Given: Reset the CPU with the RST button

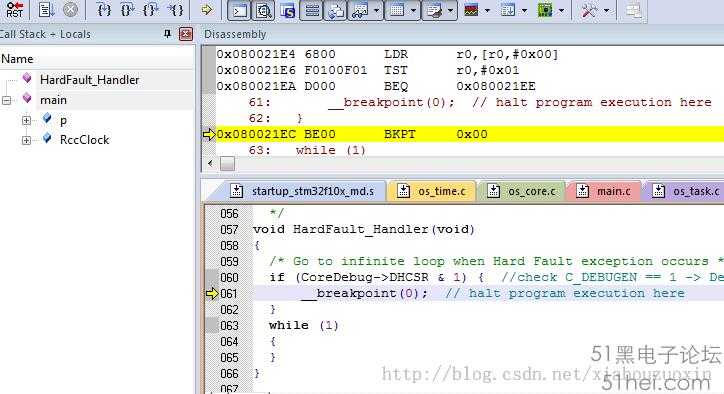Looking at the screenshot, I should pyautogui.click(x=15, y=9).
